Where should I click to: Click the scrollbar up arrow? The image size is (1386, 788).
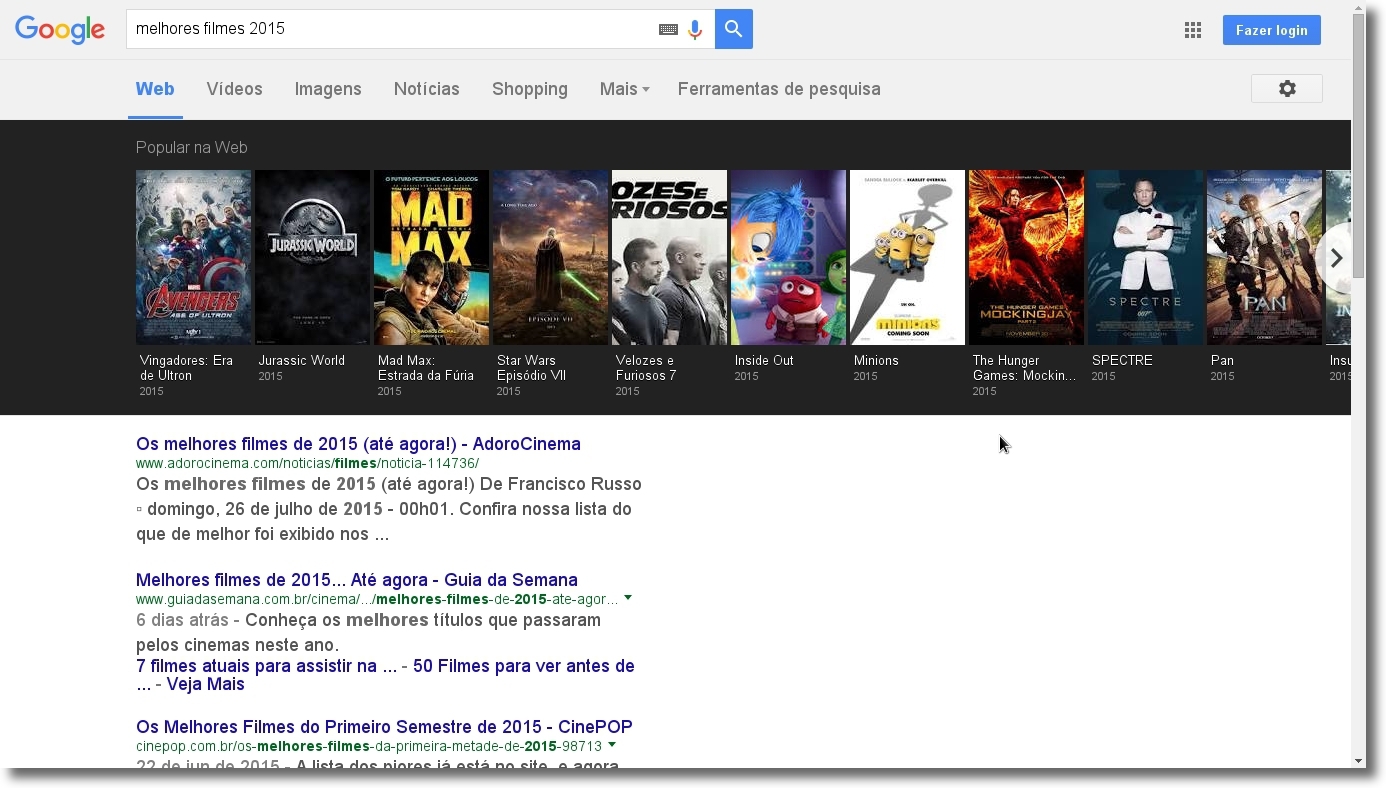(x=1359, y=8)
